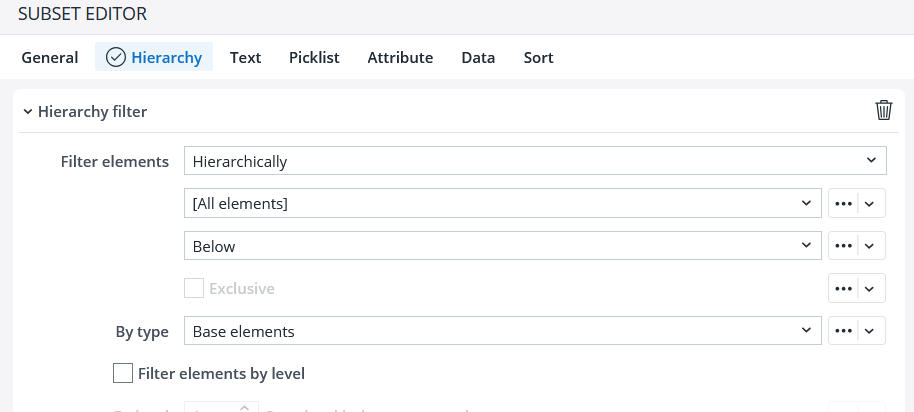This screenshot has height=412, width=914.
Task: Open the arrow menu next to [All elements] ellipsis
Action: (x=871, y=204)
